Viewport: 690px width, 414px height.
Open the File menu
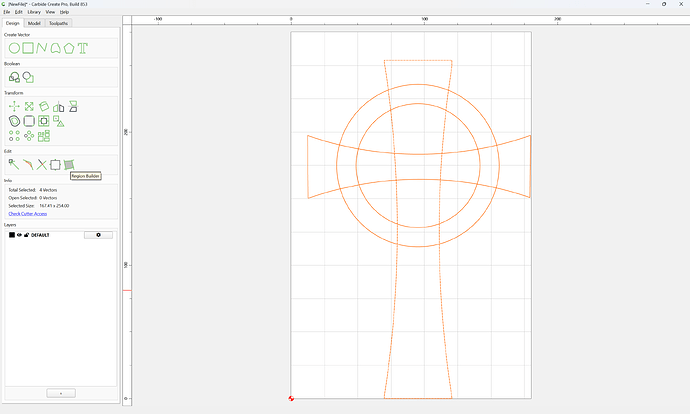pyautogui.click(x=7, y=12)
